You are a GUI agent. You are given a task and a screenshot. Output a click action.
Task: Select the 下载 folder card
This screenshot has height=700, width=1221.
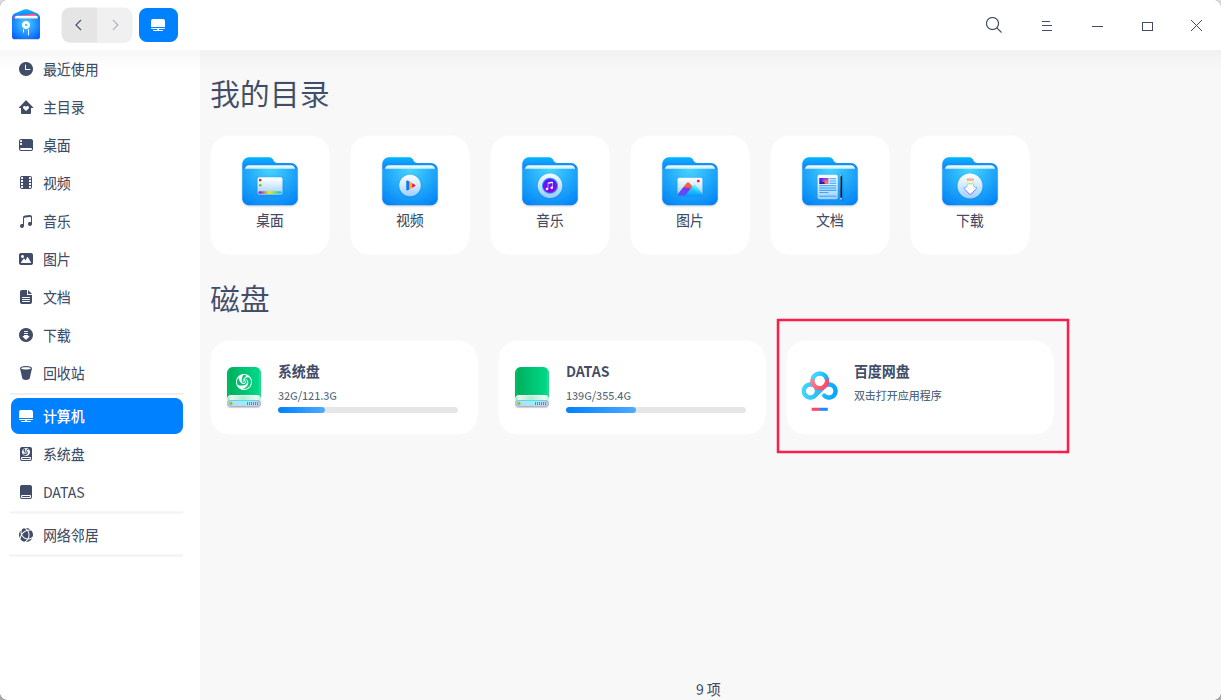970,195
